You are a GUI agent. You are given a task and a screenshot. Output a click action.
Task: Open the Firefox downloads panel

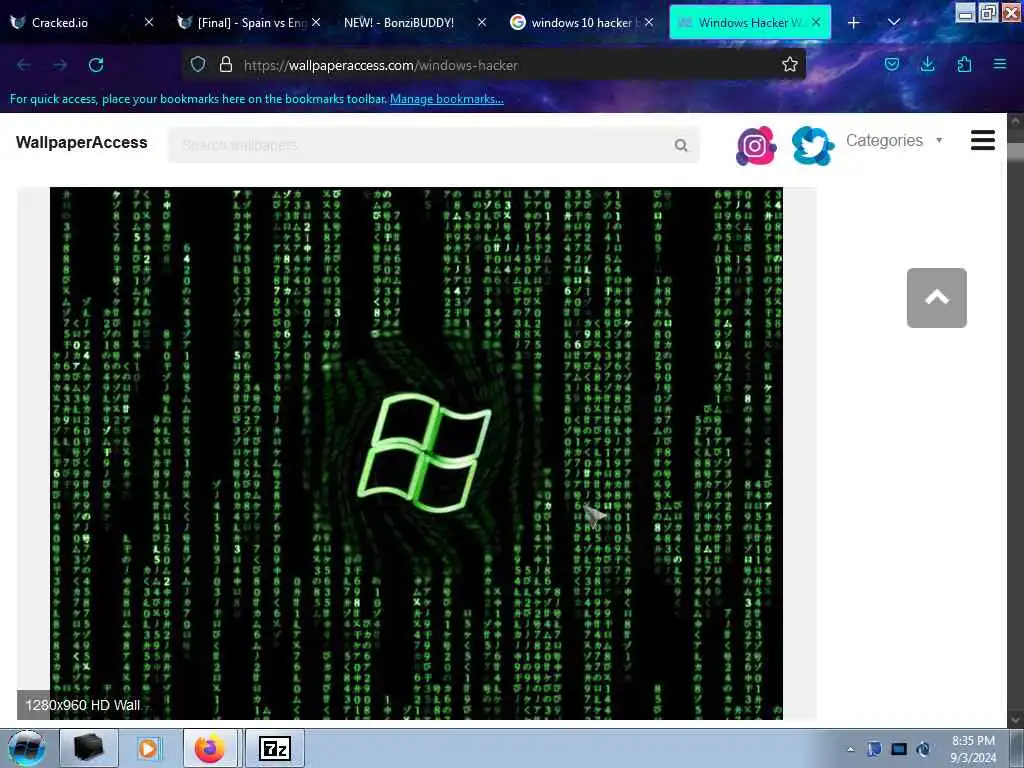click(x=927, y=64)
